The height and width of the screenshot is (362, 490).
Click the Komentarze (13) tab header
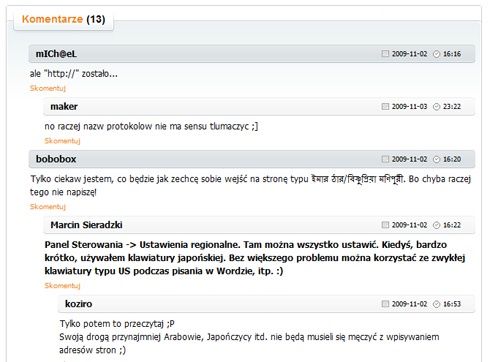[63, 19]
